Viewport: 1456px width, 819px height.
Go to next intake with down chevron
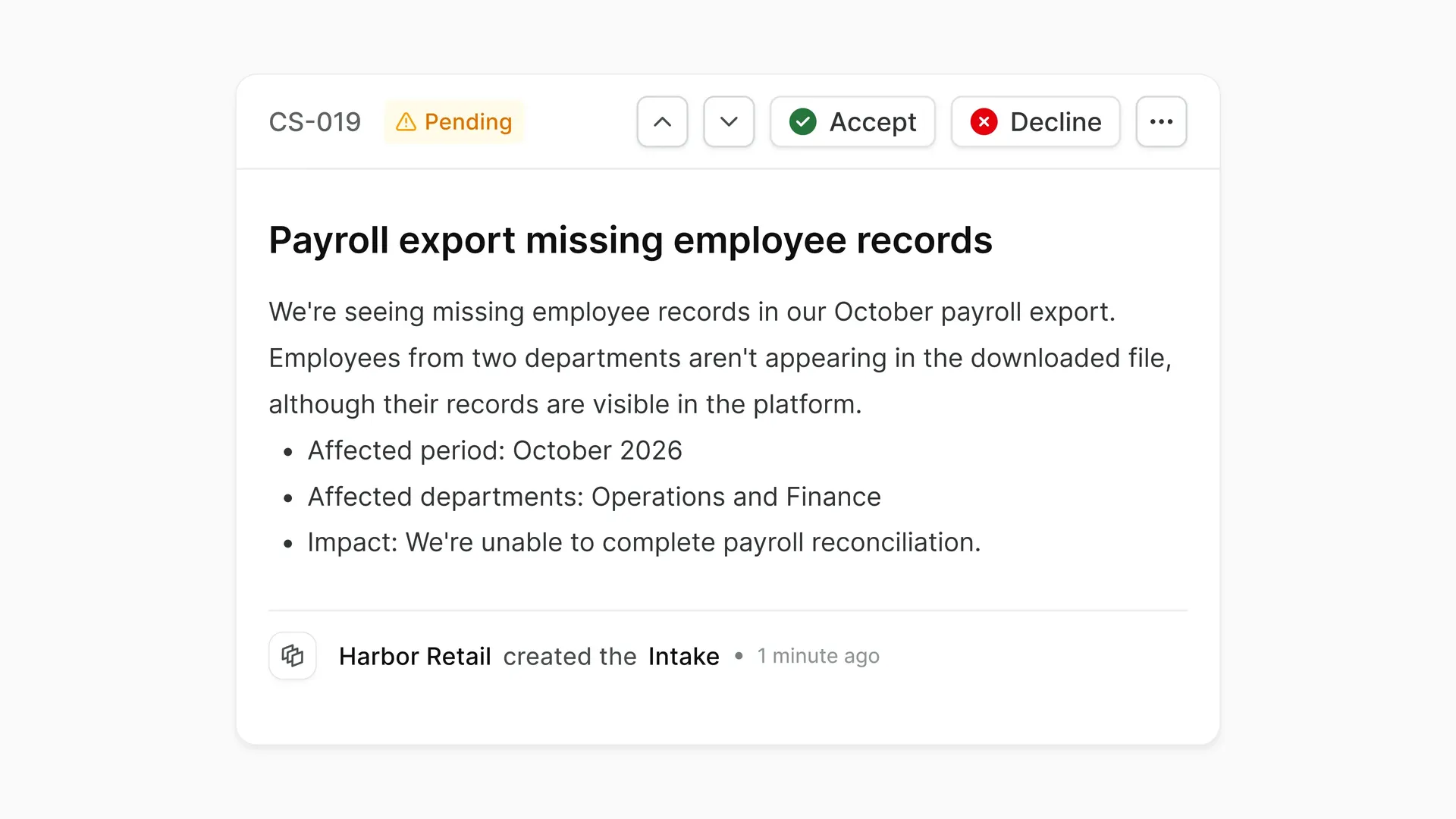click(x=729, y=121)
